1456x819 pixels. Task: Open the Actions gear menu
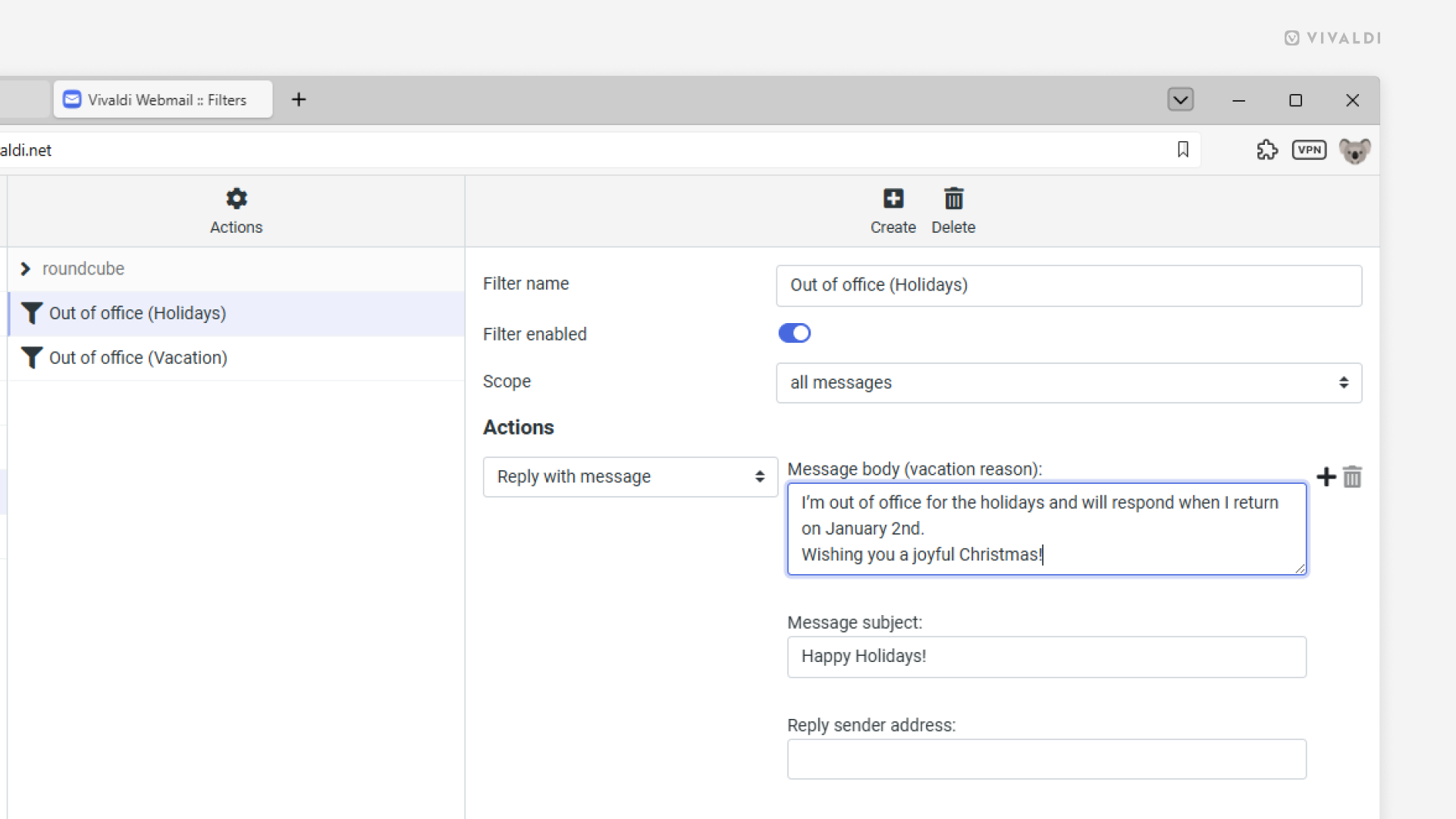[235, 210]
